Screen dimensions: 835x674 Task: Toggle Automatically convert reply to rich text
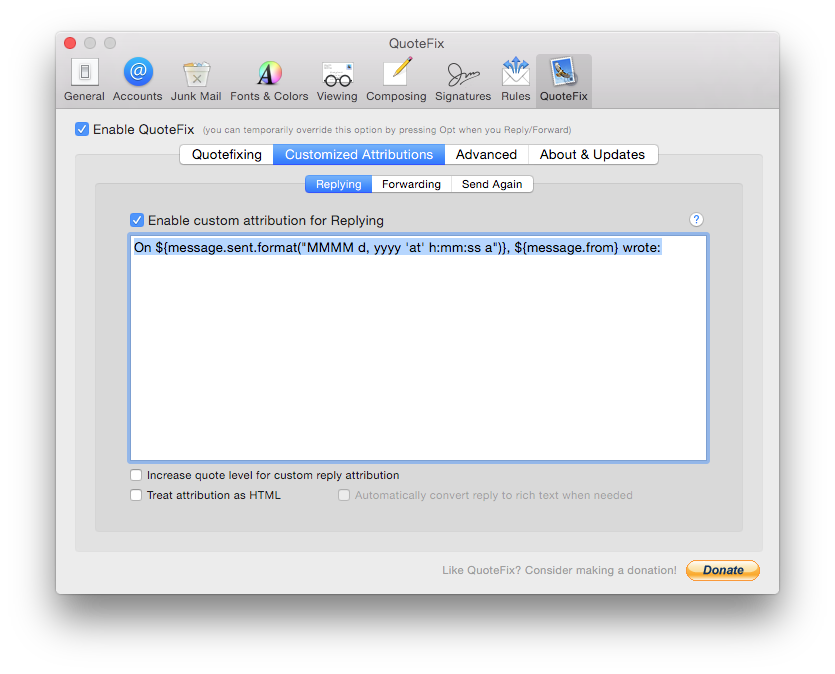click(344, 495)
